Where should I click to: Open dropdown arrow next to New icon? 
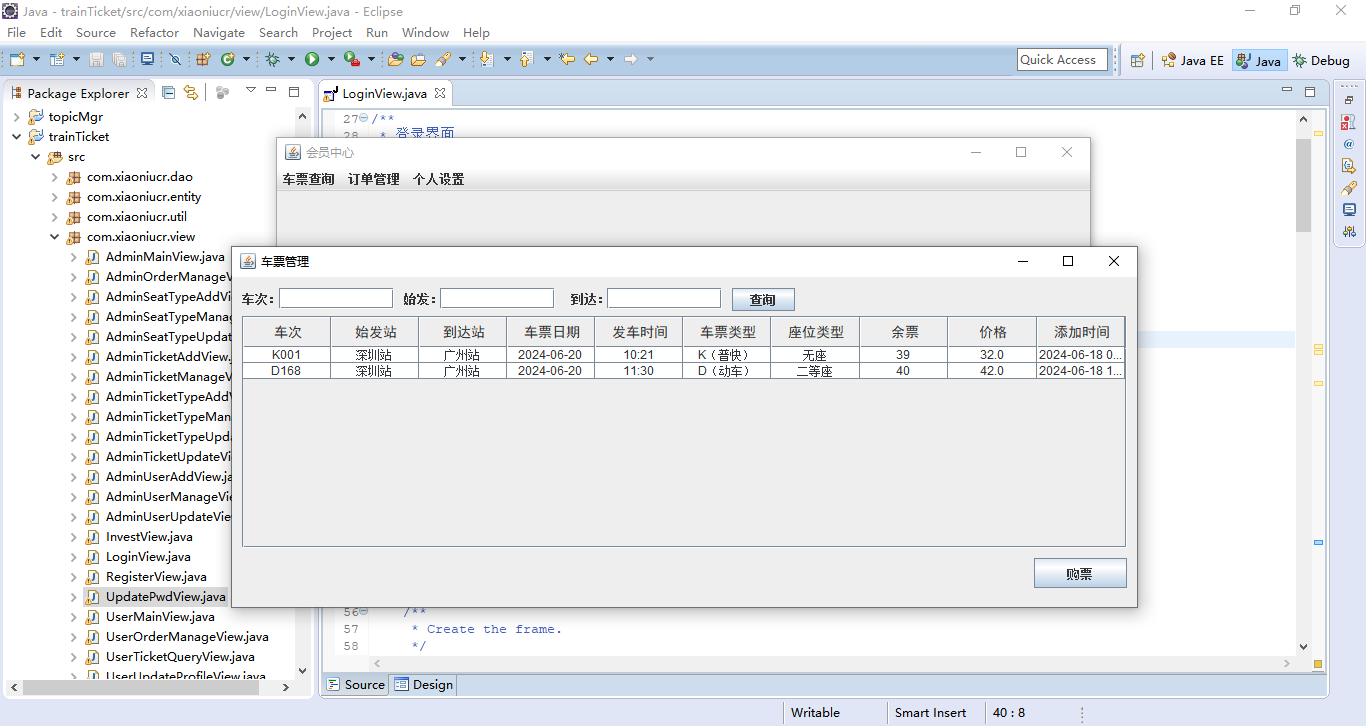[x=35, y=60]
